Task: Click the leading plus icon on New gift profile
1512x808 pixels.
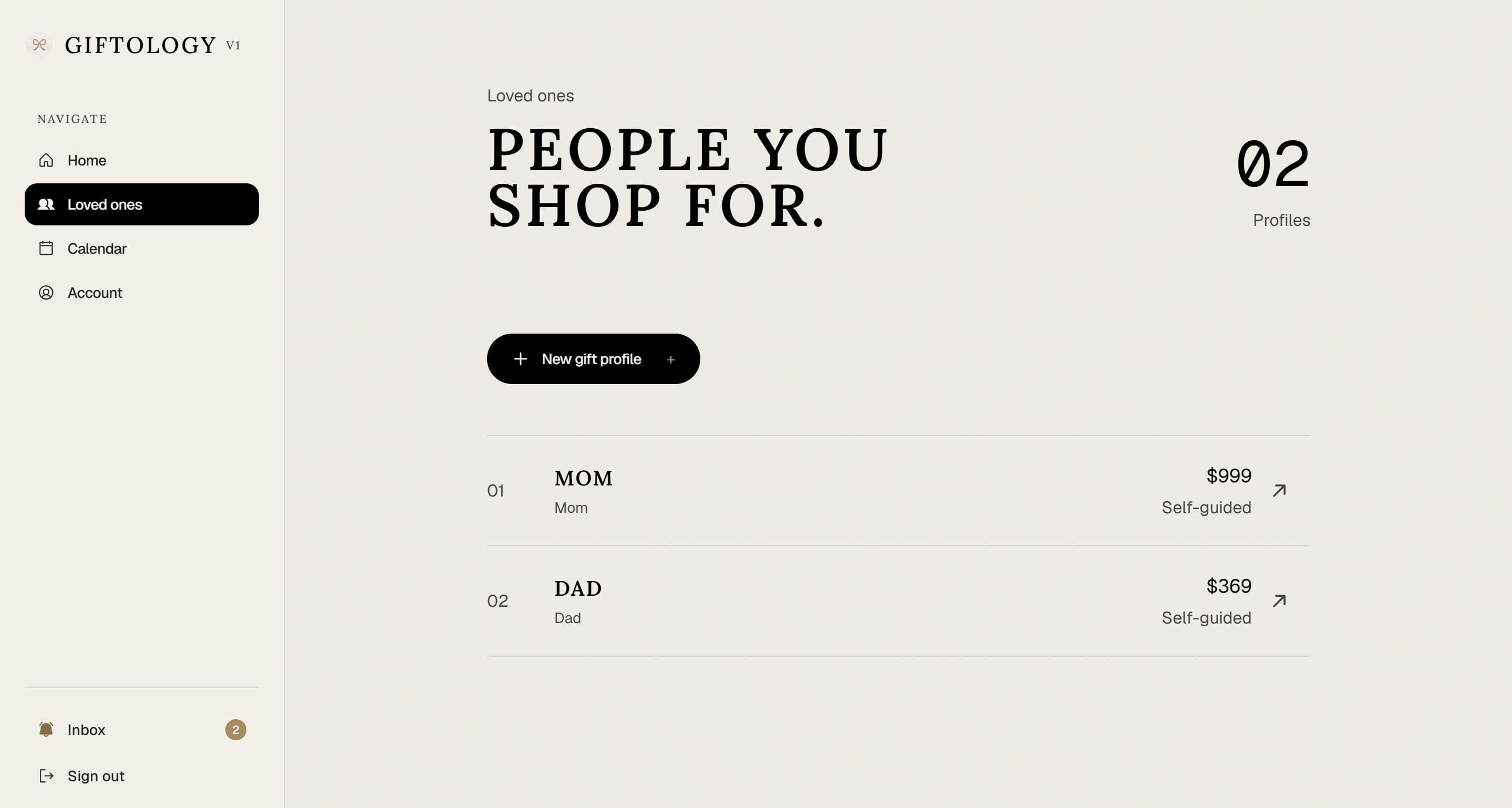Action: click(x=520, y=359)
